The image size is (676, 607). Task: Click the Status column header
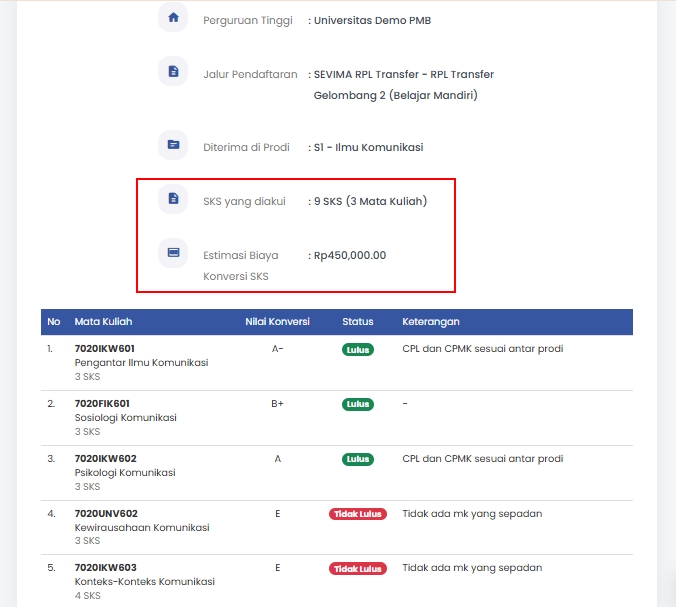[x=357, y=322]
